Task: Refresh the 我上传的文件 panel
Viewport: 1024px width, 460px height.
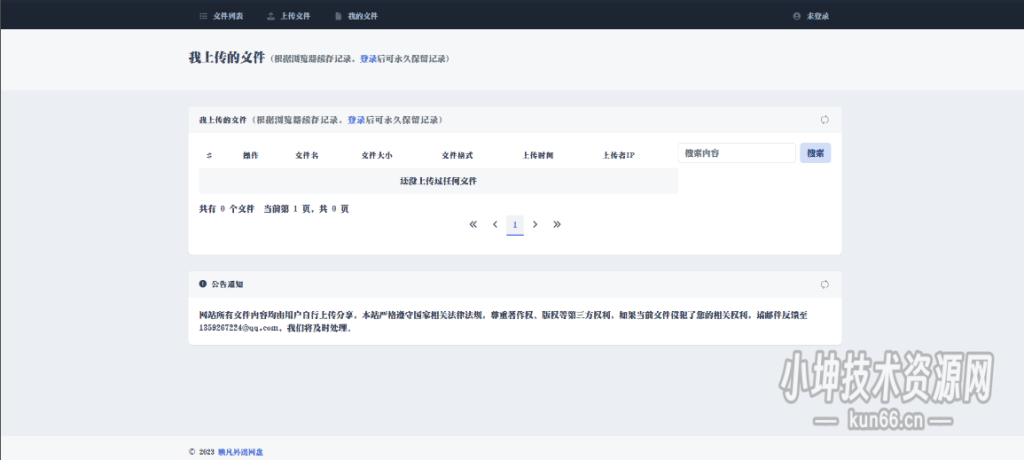Action: coord(825,120)
